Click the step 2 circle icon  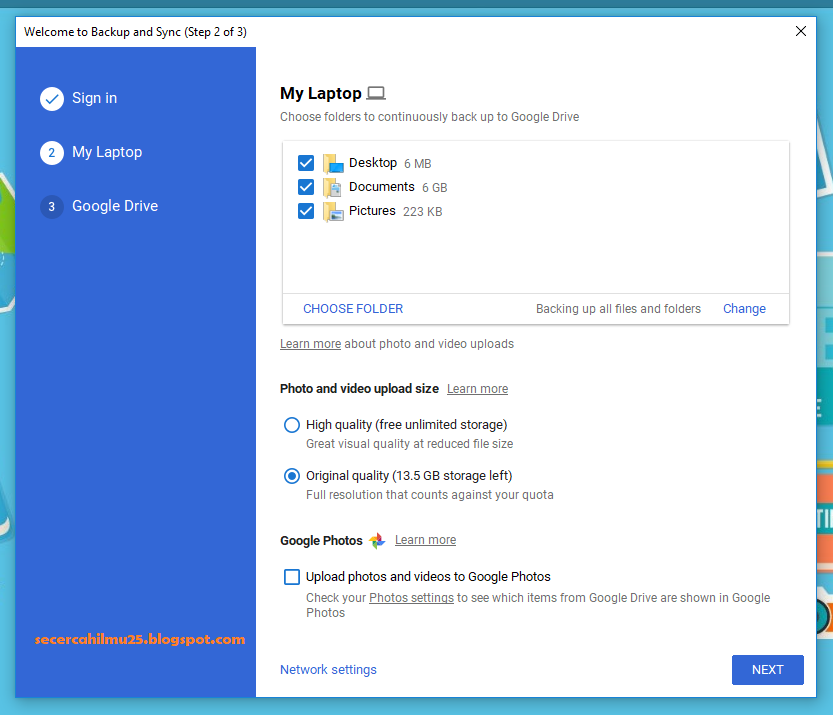[x=52, y=153]
